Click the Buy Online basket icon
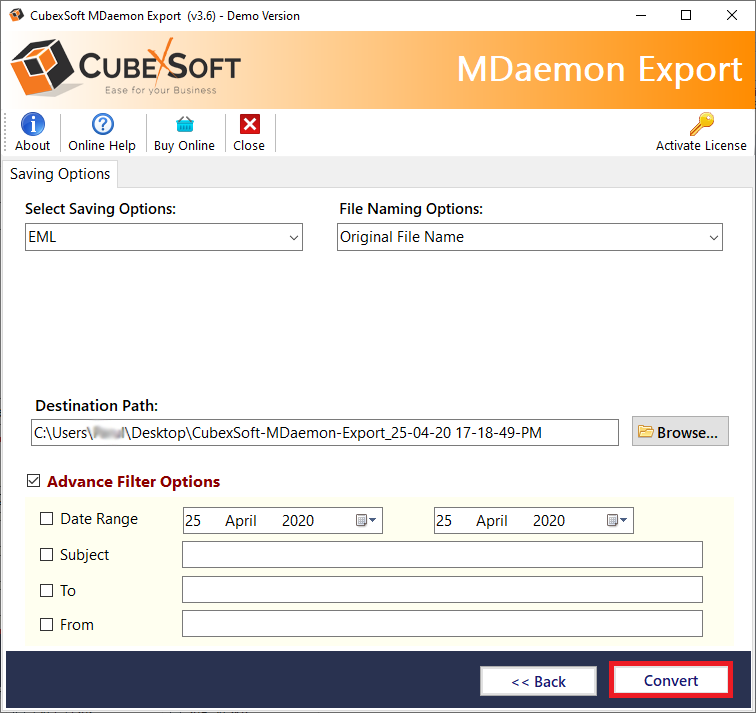This screenshot has height=713, width=756. [184, 124]
